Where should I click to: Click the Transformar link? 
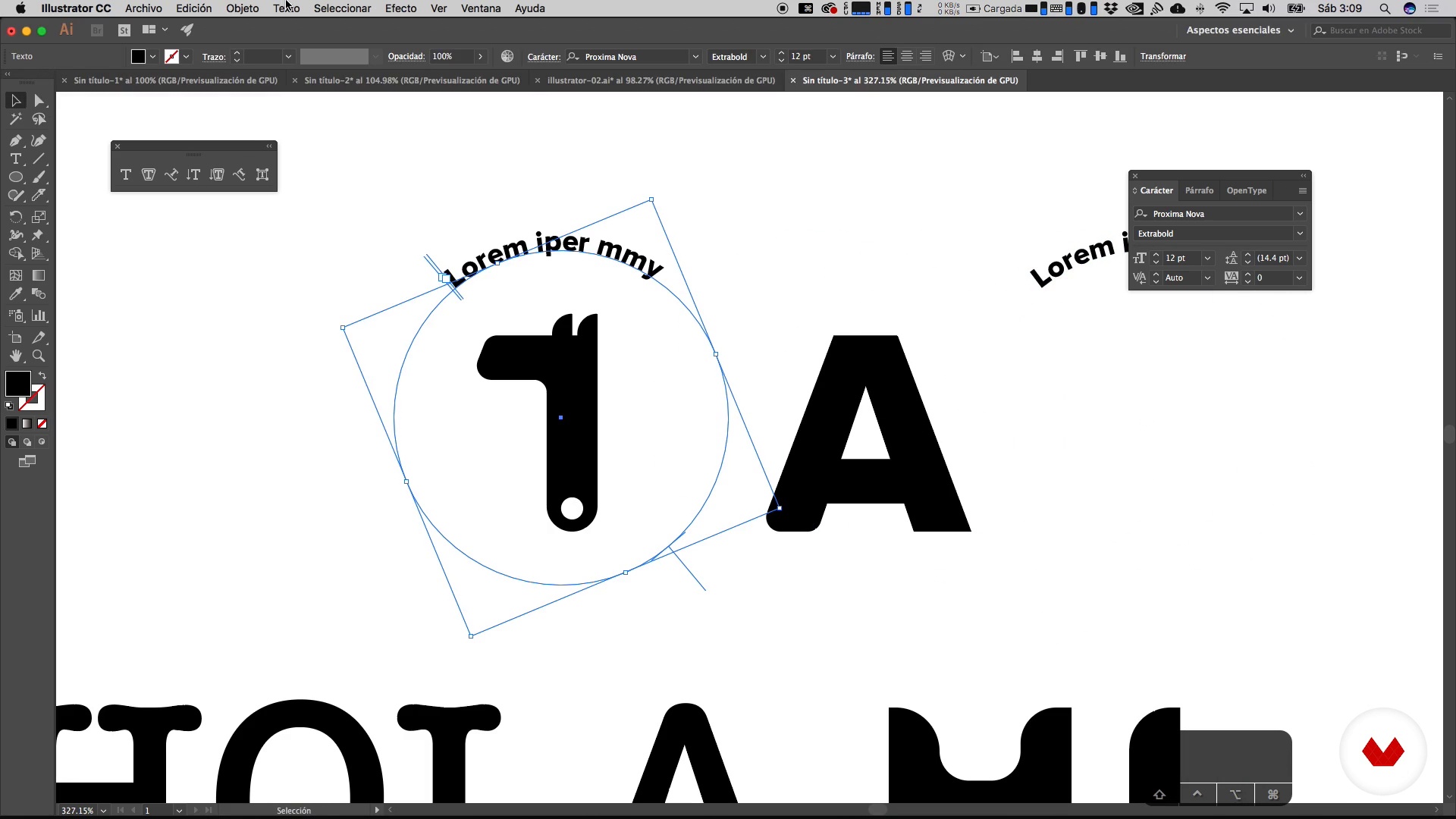click(1163, 56)
